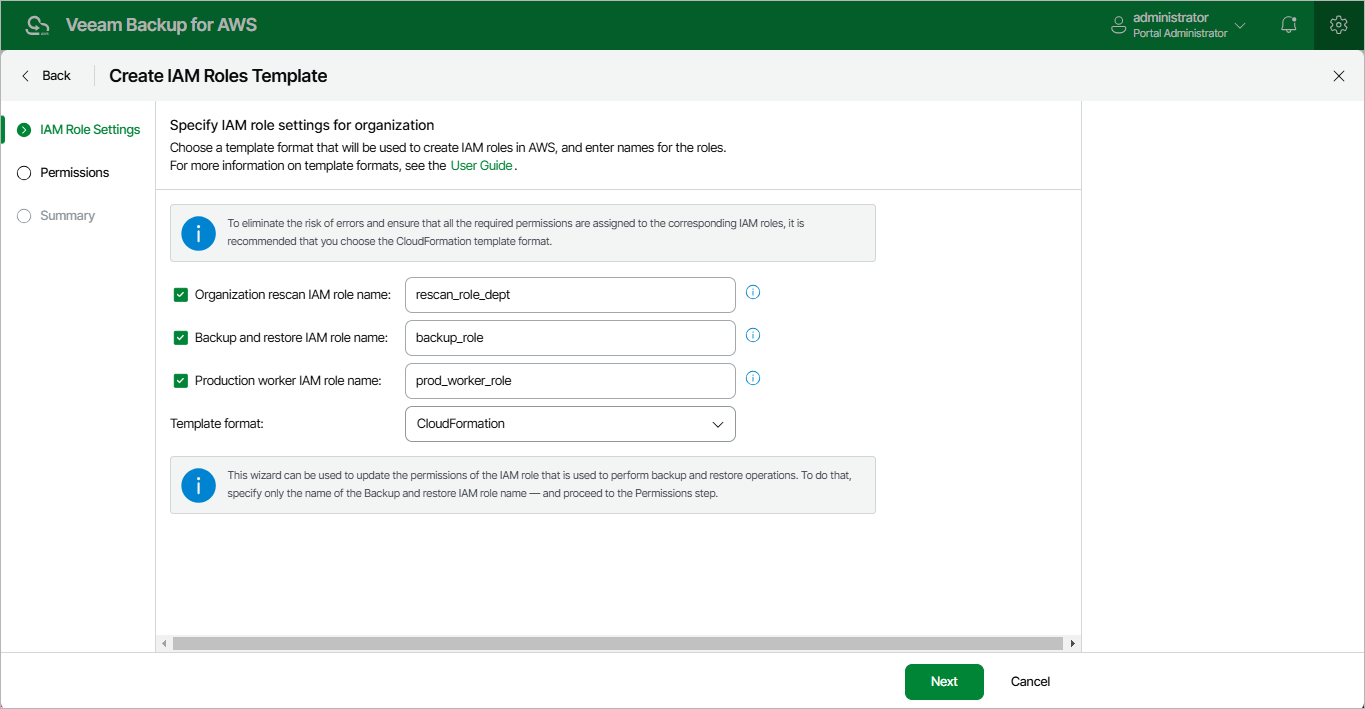Open the Template format CloudFormation dropdown
This screenshot has height=709, width=1365.
pyautogui.click(x=570, y=424)
